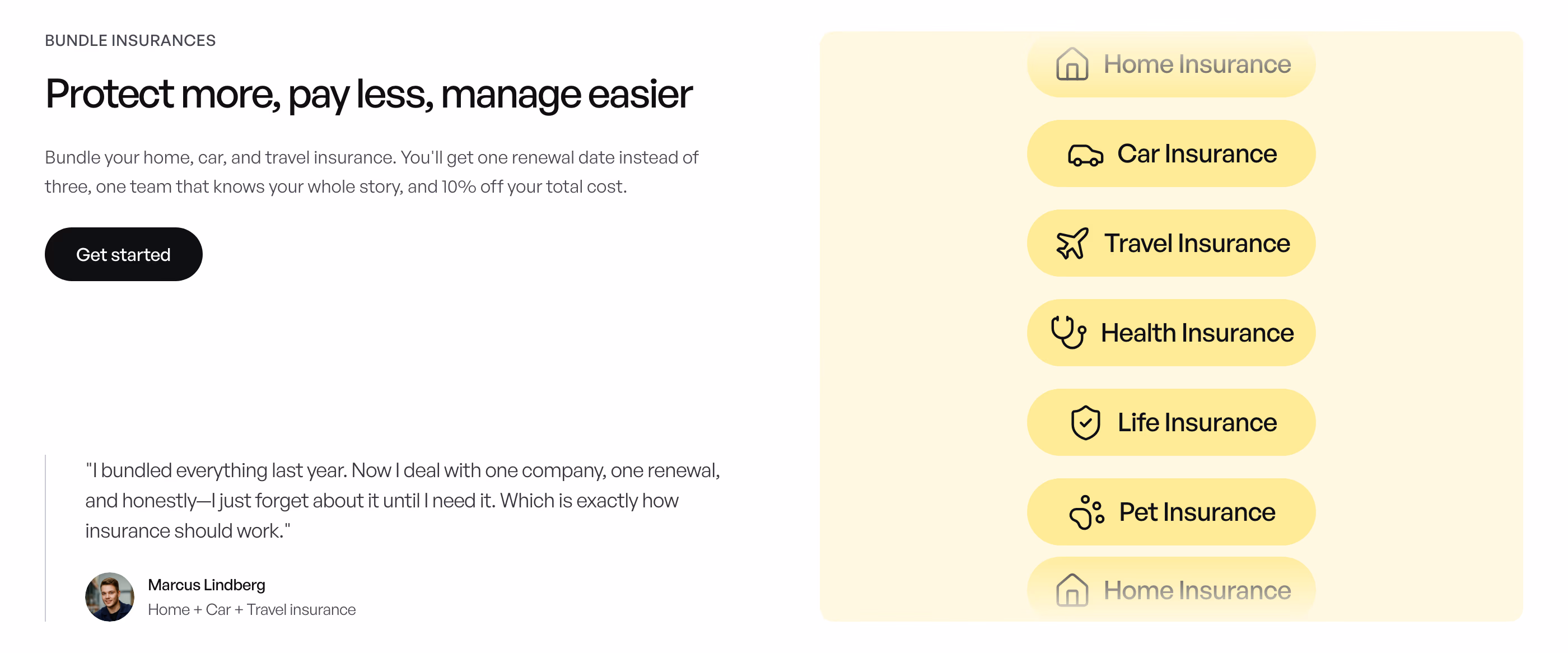Screen dimensions: 1568x653
Task: Start bundling with the Get started button
Action: pyautogui.click(x=124, y=254)
